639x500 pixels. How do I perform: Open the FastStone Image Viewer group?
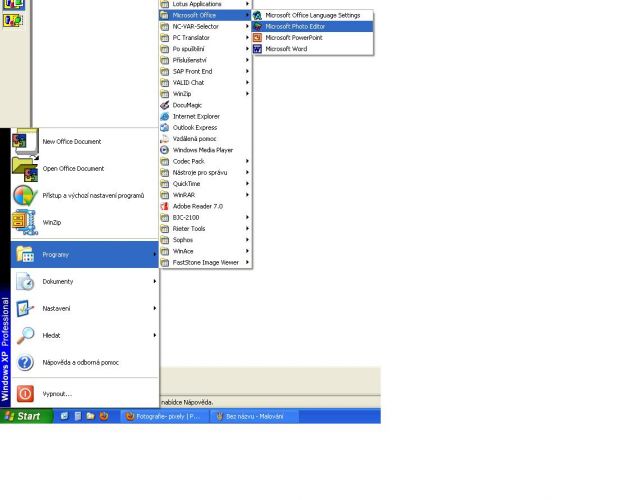coord(205,262)
